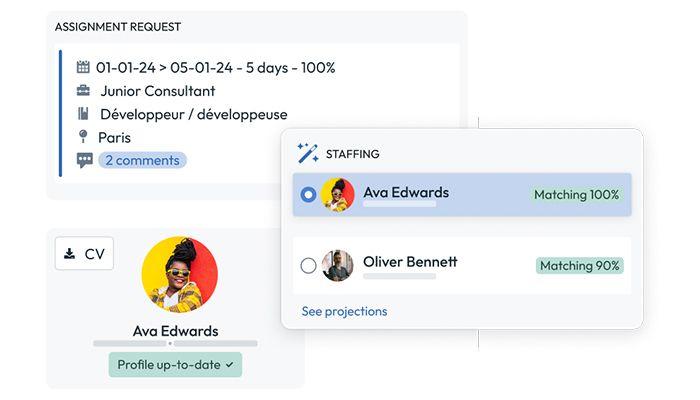Viewport: 700px width, 400px height.
Task: Open the See projections link
Action: click(344, 311)
